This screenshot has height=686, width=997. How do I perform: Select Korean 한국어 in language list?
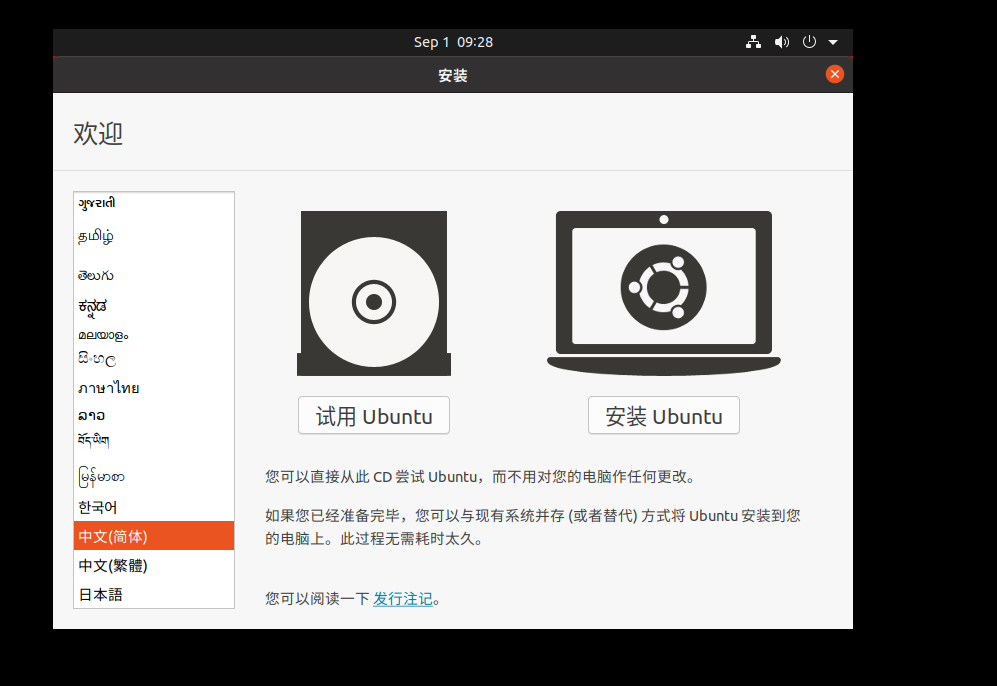154,507
